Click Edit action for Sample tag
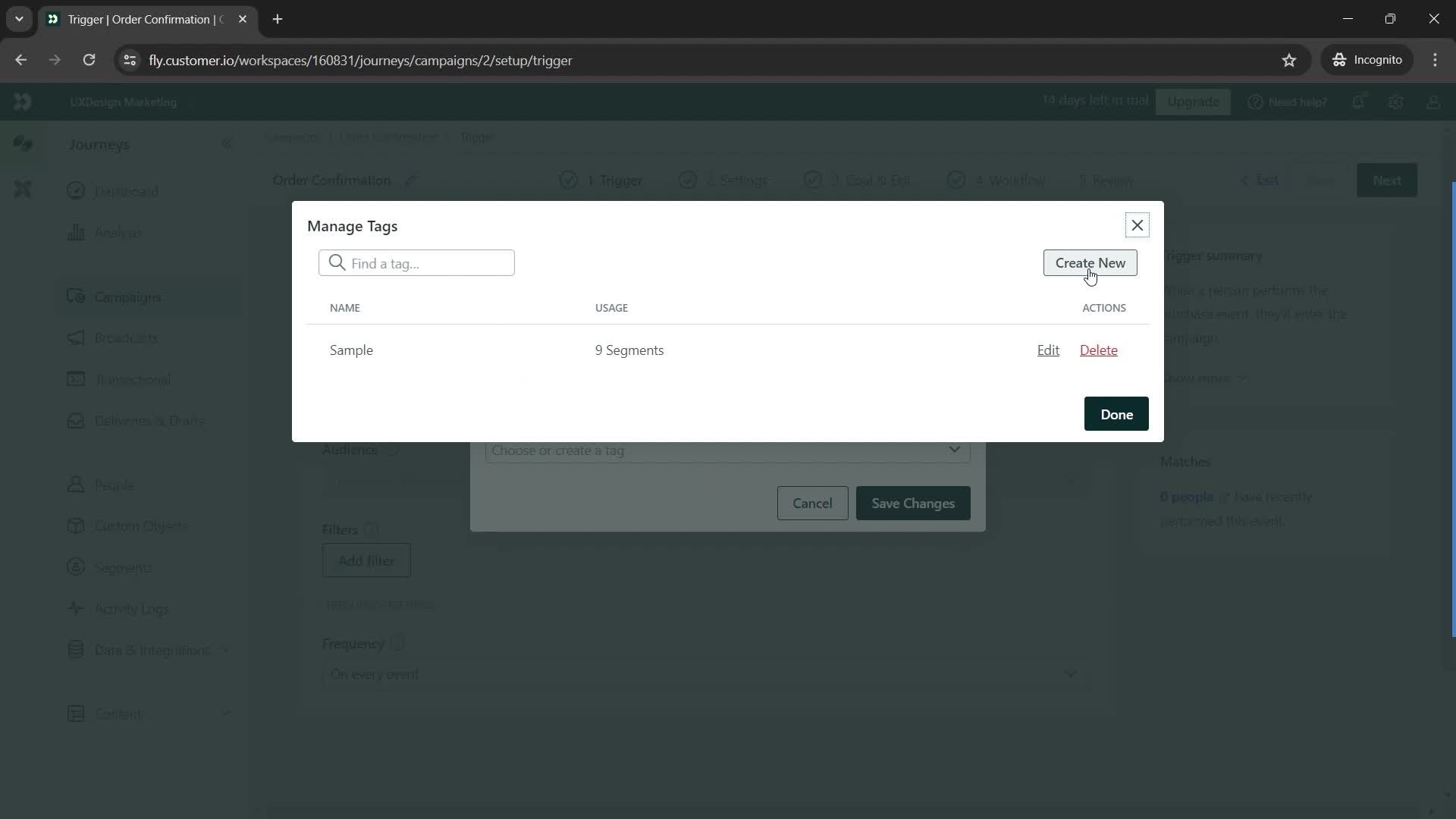The image size is (1456, 819). pyautogui.click(x=1048, y=350)
